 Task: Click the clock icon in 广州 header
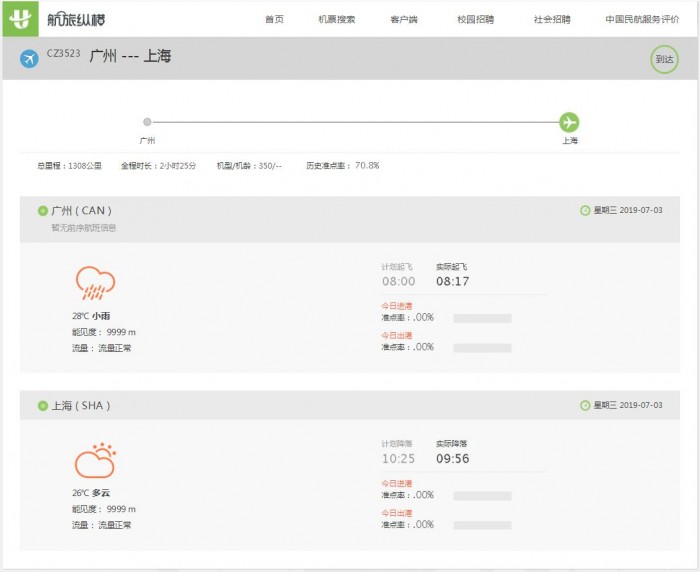point(585,211)
